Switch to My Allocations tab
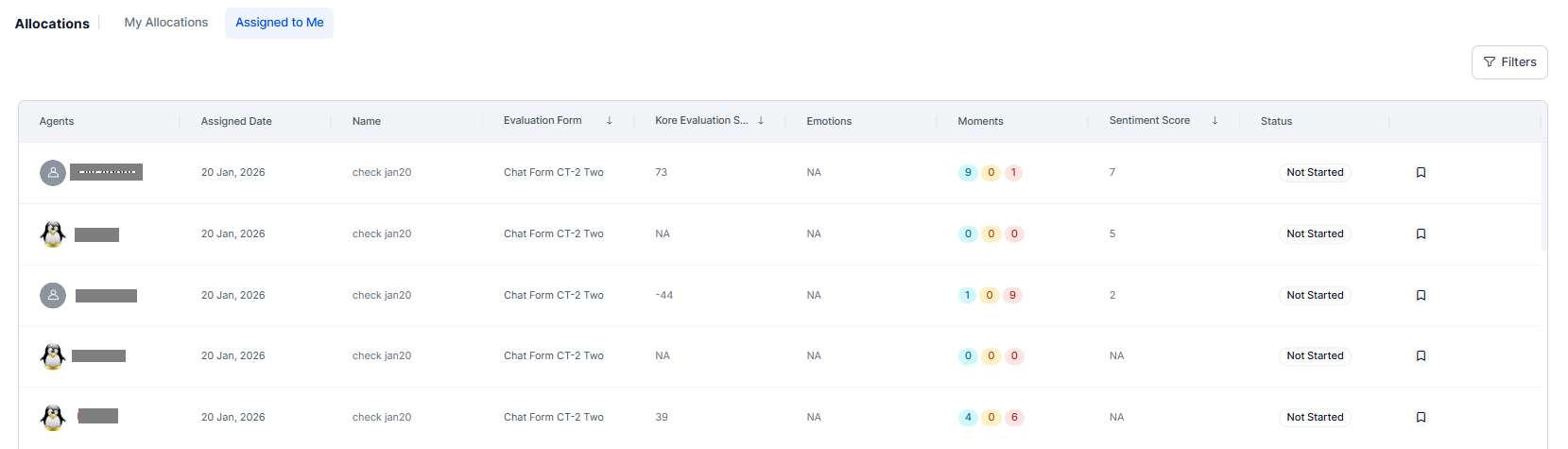This screenshot has width=1568, height=449. coord(166,23)
